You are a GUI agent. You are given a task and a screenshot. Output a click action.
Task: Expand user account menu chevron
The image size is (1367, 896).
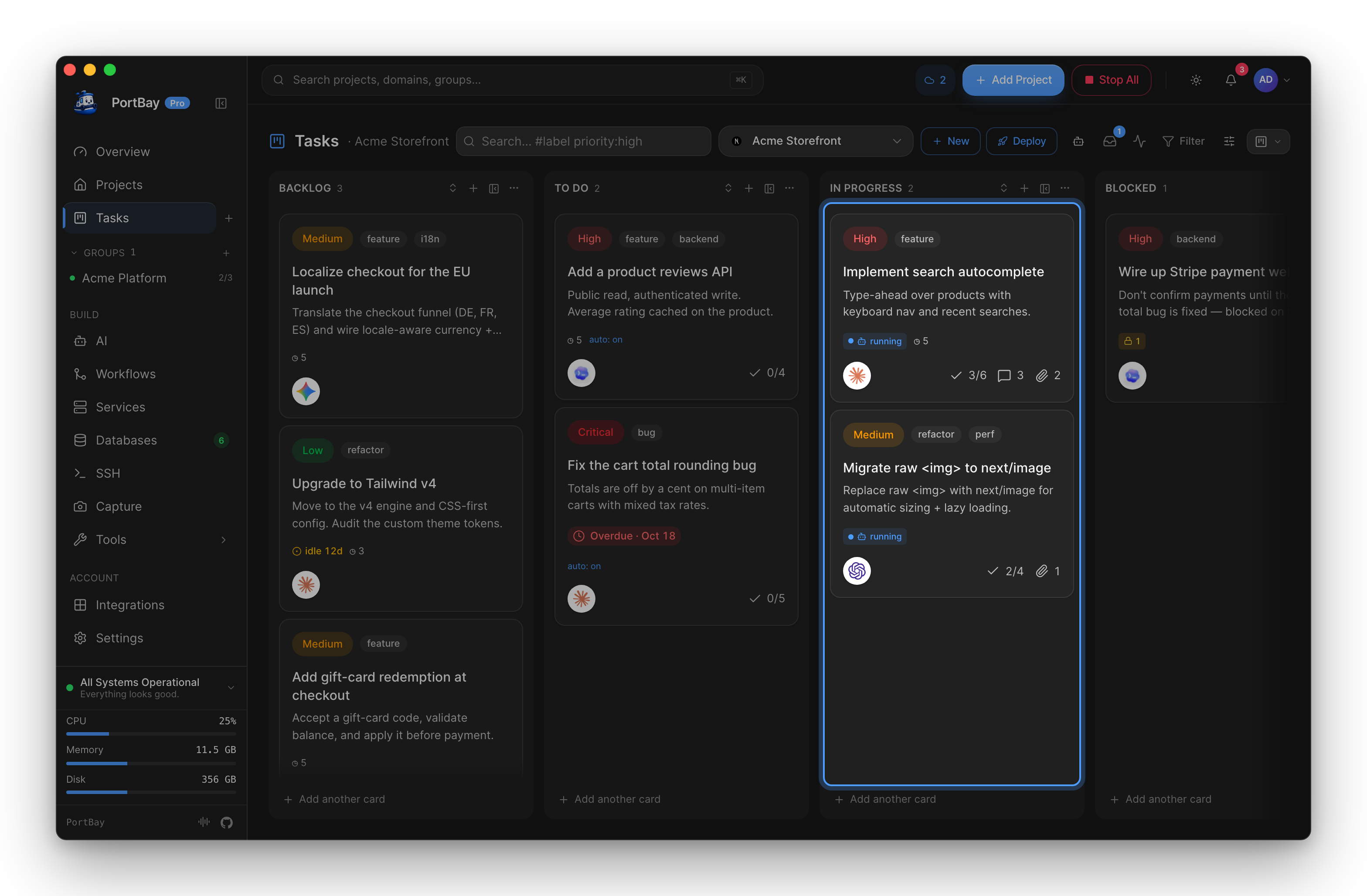(1287, 81)
